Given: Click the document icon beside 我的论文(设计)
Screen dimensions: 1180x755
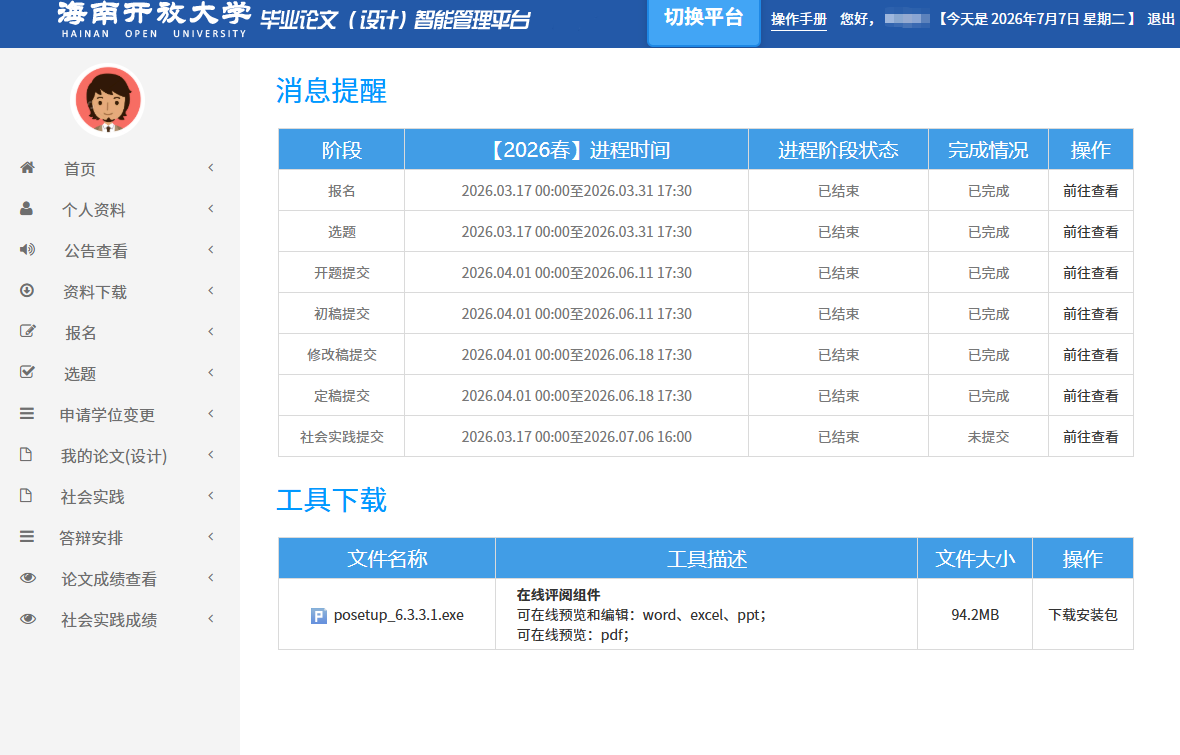Looking at the screenshot, I should point(26,454).
